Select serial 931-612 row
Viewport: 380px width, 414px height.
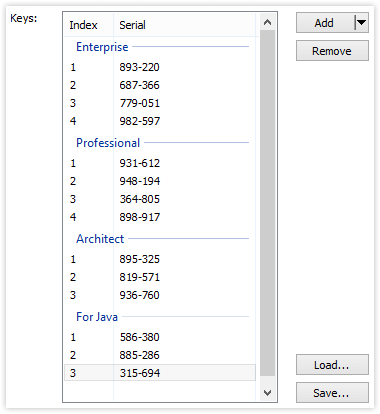[160, 163]
